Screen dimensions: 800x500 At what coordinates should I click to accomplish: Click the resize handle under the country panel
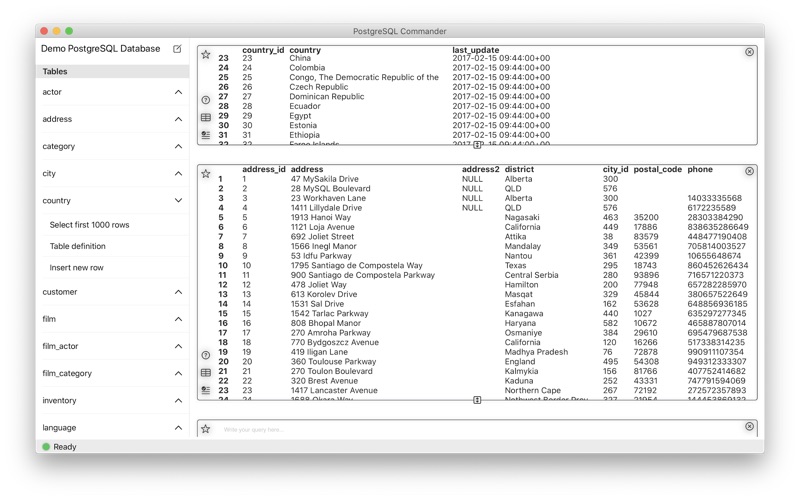(x=477, y=145)
